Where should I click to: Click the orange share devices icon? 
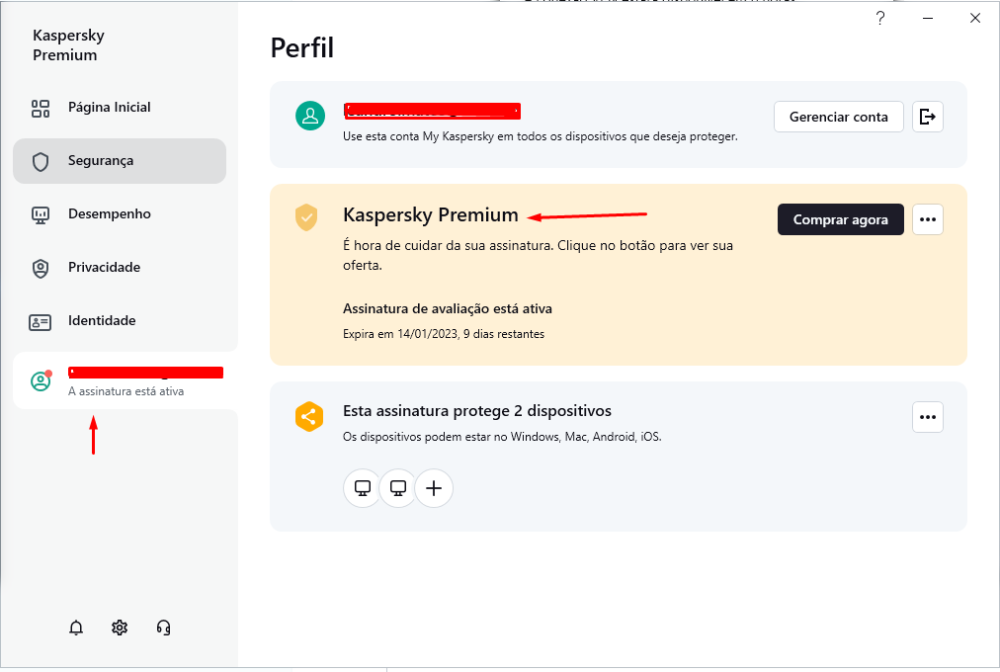coord(309,417)
